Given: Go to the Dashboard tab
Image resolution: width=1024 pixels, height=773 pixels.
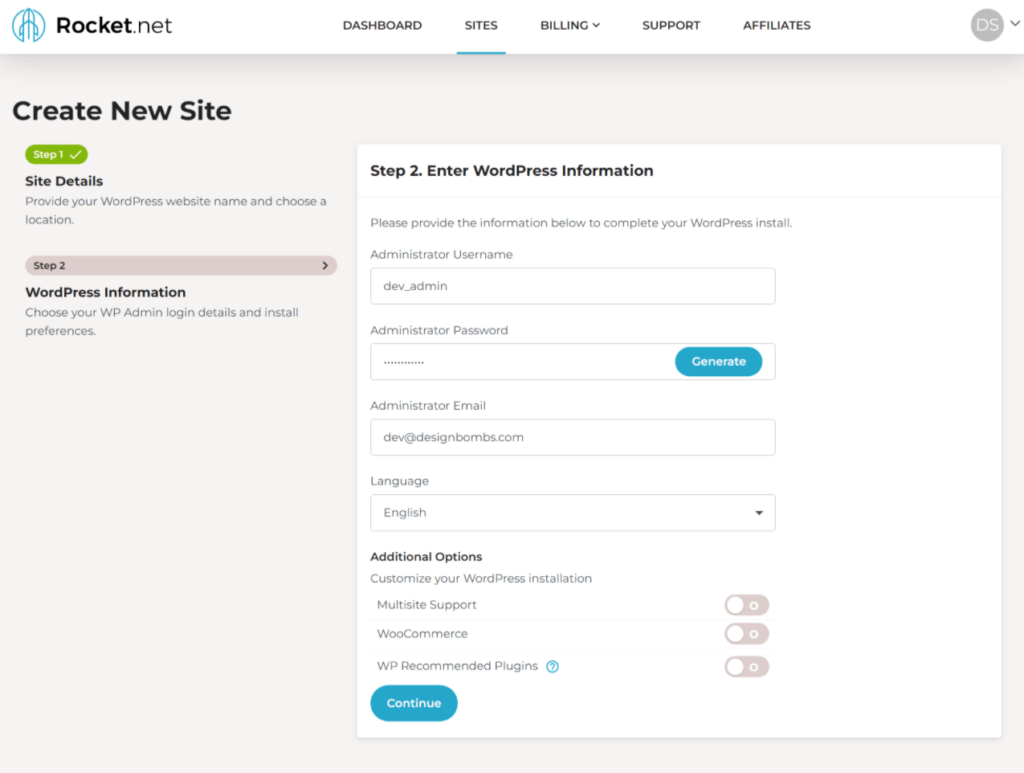Looking at the screenshot, I should (382, 25).
